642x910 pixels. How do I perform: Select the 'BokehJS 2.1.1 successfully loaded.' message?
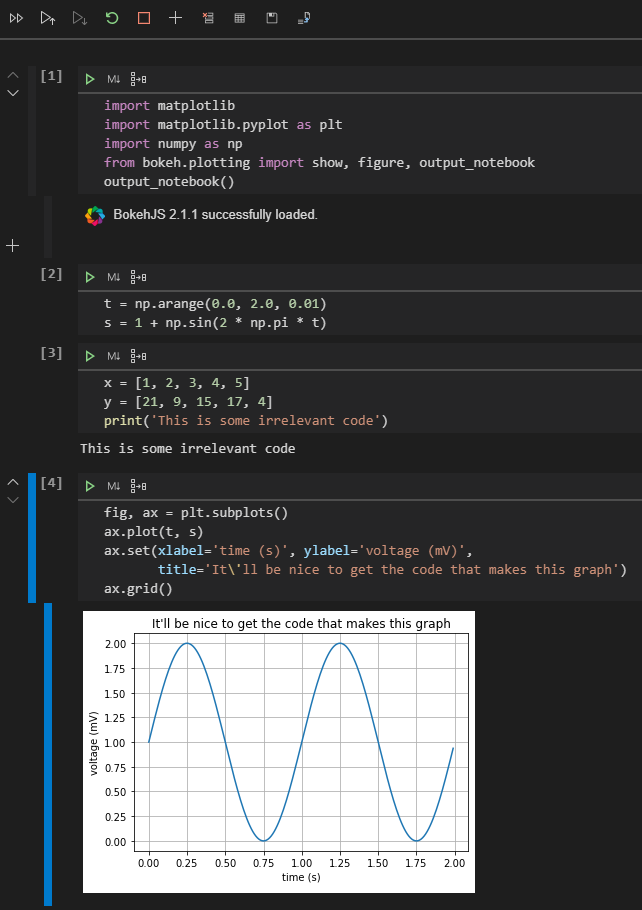(x=215, y=215)
